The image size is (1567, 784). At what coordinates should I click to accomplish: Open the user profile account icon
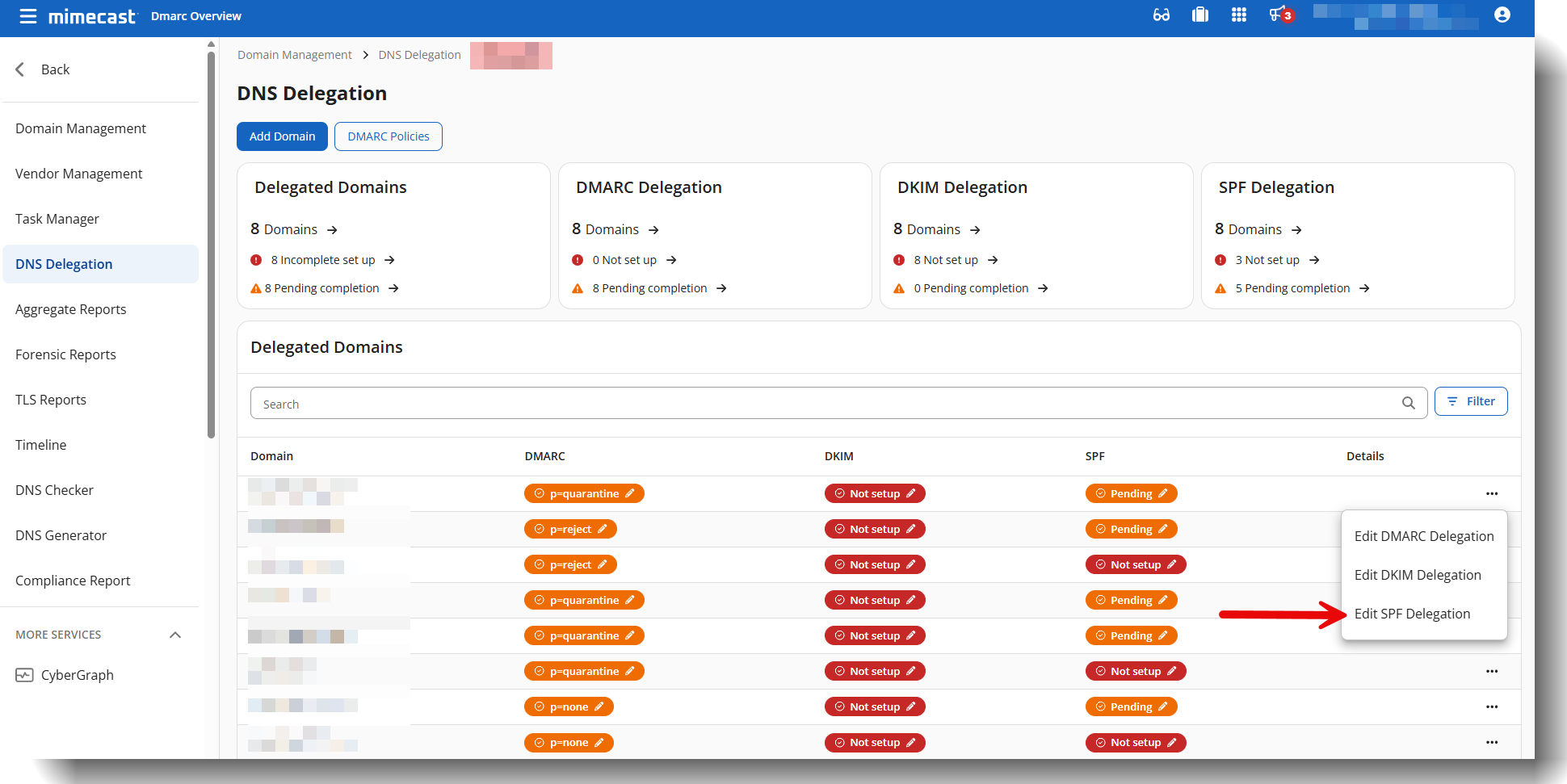[1502, 15]
